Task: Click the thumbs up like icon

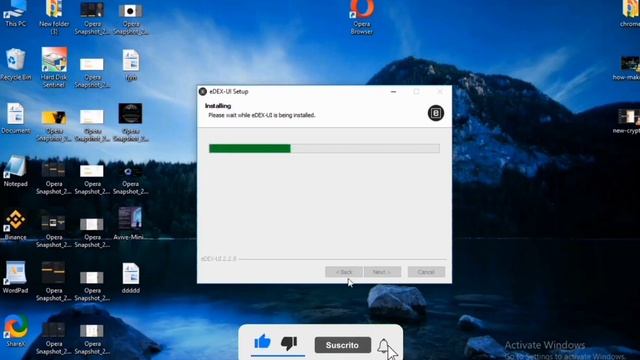Action: 262,342
